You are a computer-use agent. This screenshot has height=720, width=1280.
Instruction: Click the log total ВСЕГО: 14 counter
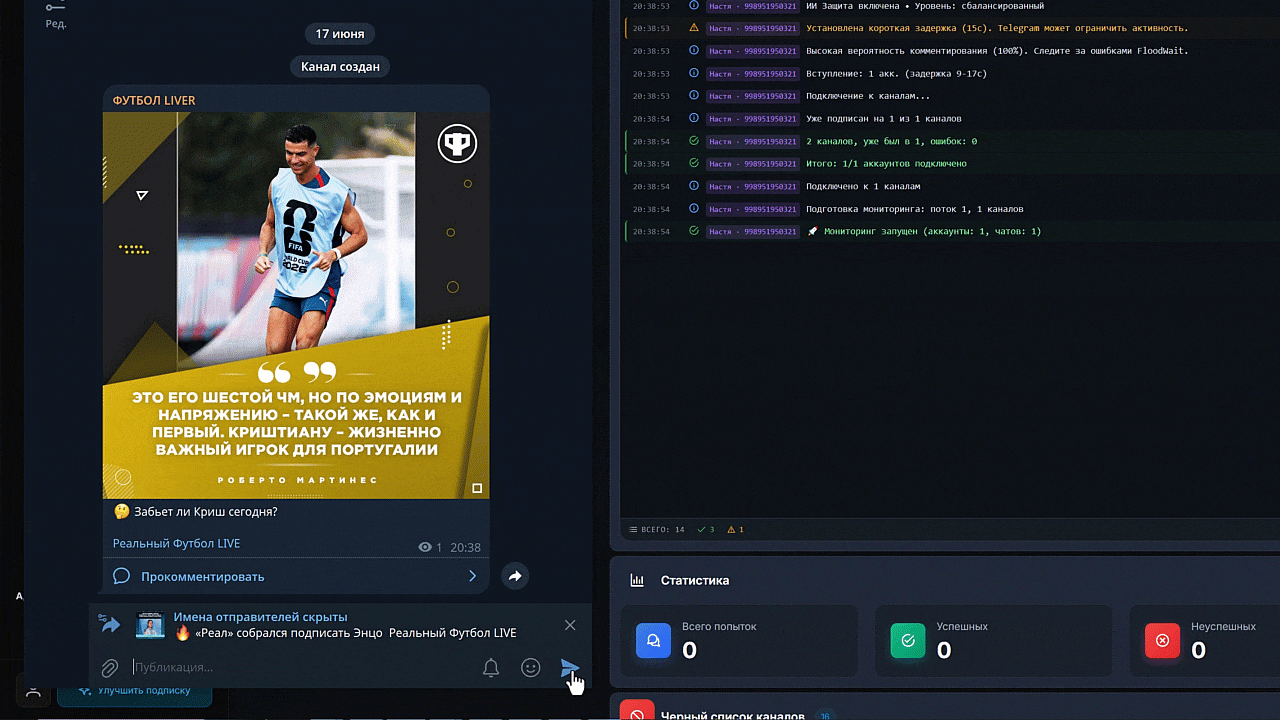(657, 529)
